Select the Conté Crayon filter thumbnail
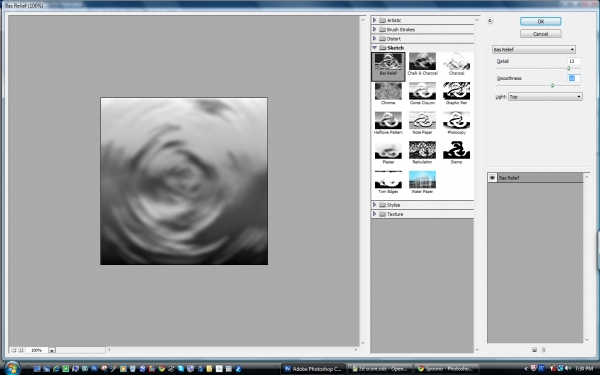 [422, 91]
